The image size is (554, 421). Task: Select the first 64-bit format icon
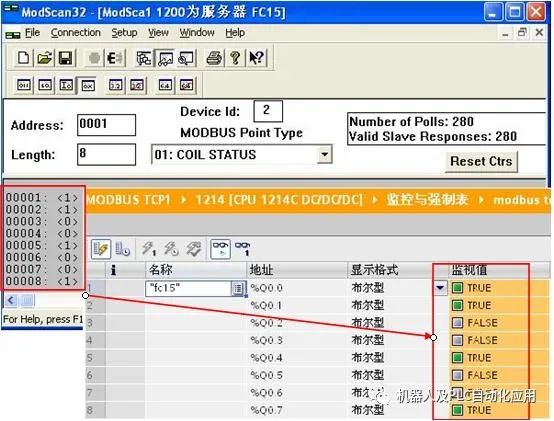click(165, 85)
